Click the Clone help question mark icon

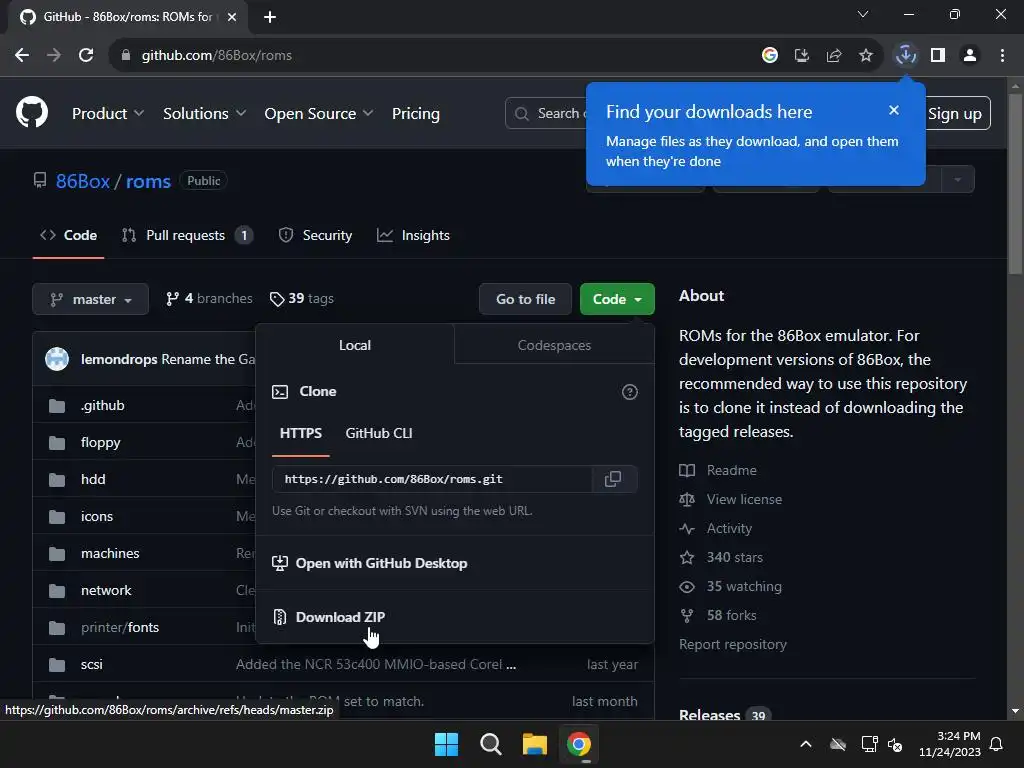pyautogui.click(x=630, y=392)
